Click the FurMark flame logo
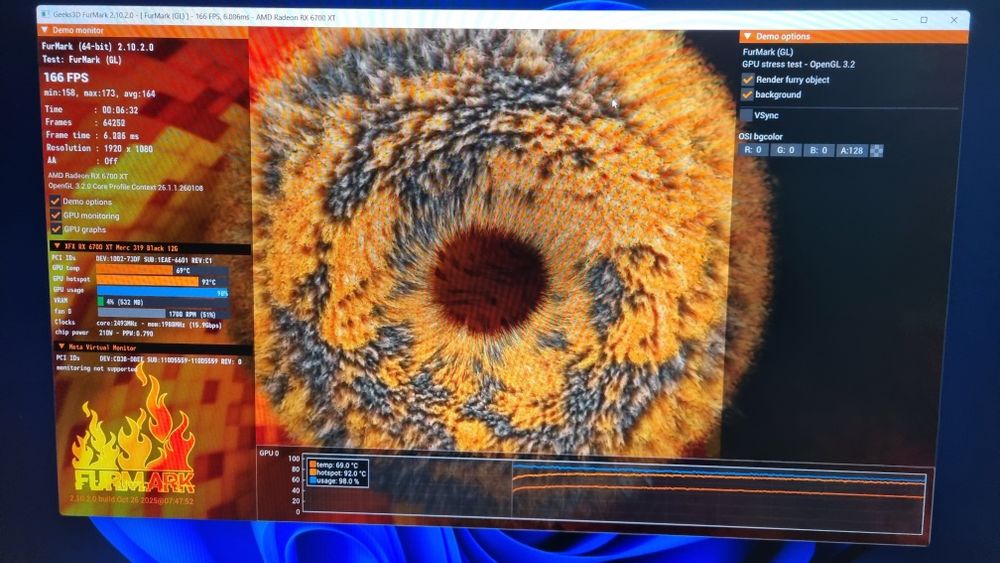The height and width of the screenshot is (563, 1000). coord(134,430)
